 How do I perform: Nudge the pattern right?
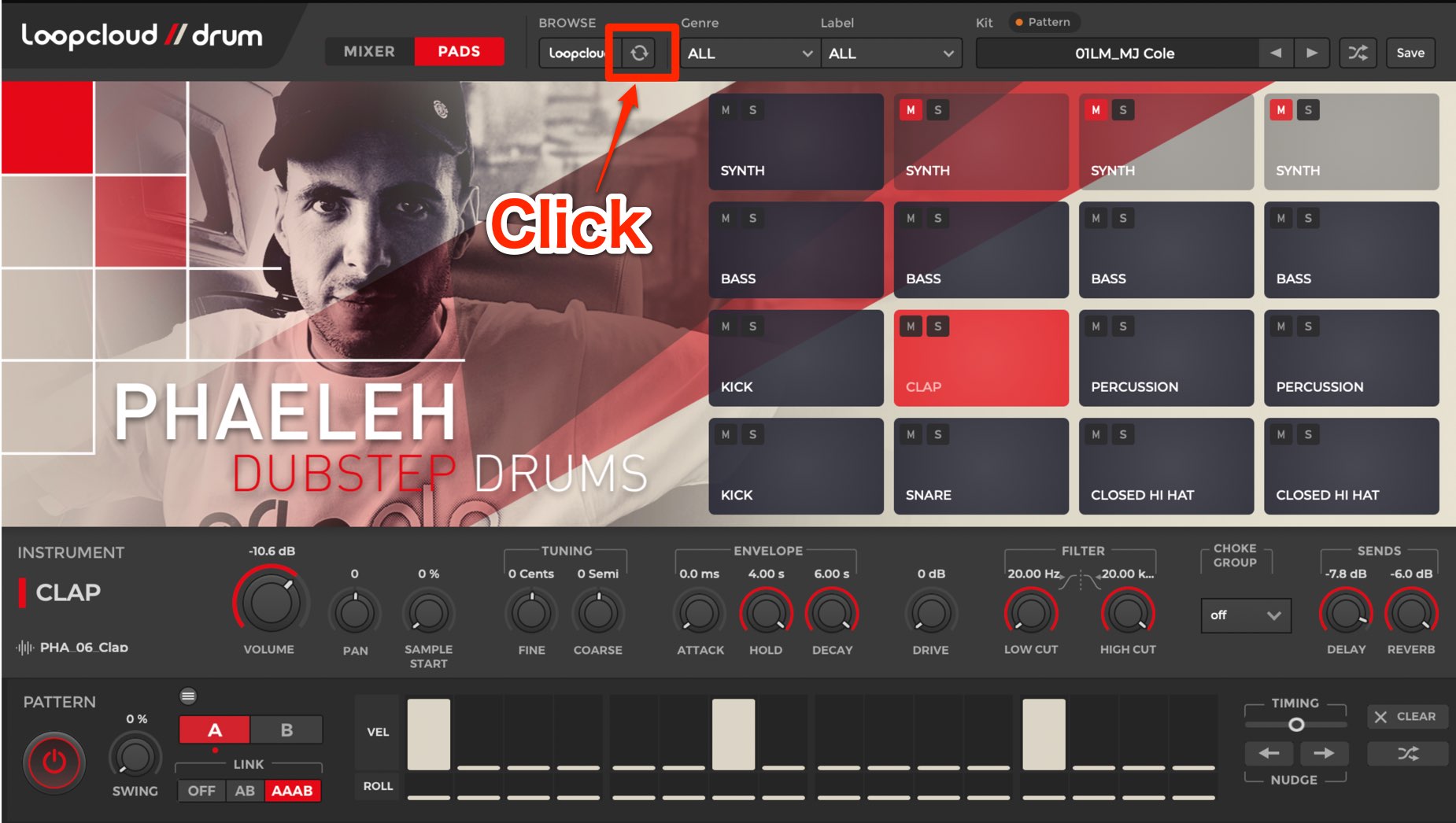click(1324, 753)
